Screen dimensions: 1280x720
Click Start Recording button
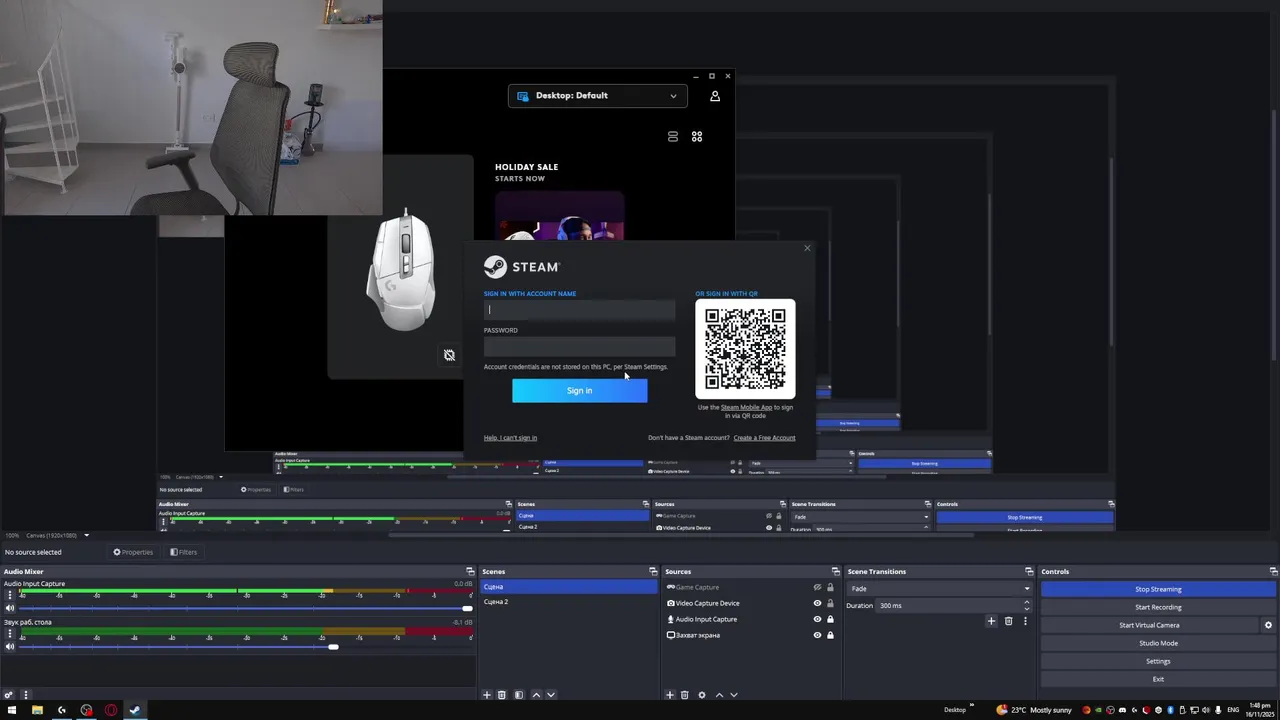pyautogui.click(x=1158, y=607)
